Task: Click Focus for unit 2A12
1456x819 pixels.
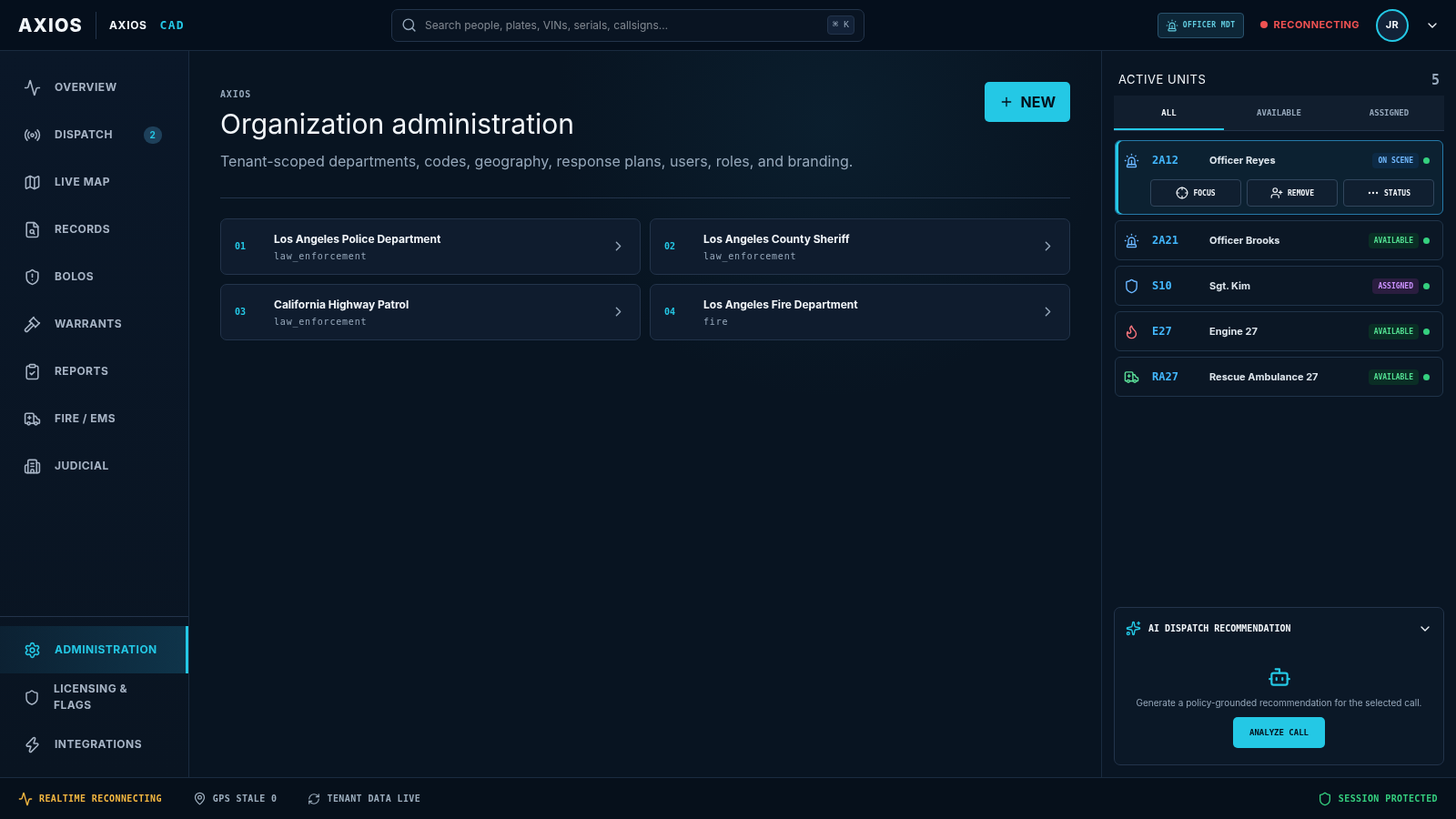Action: 1196,193
